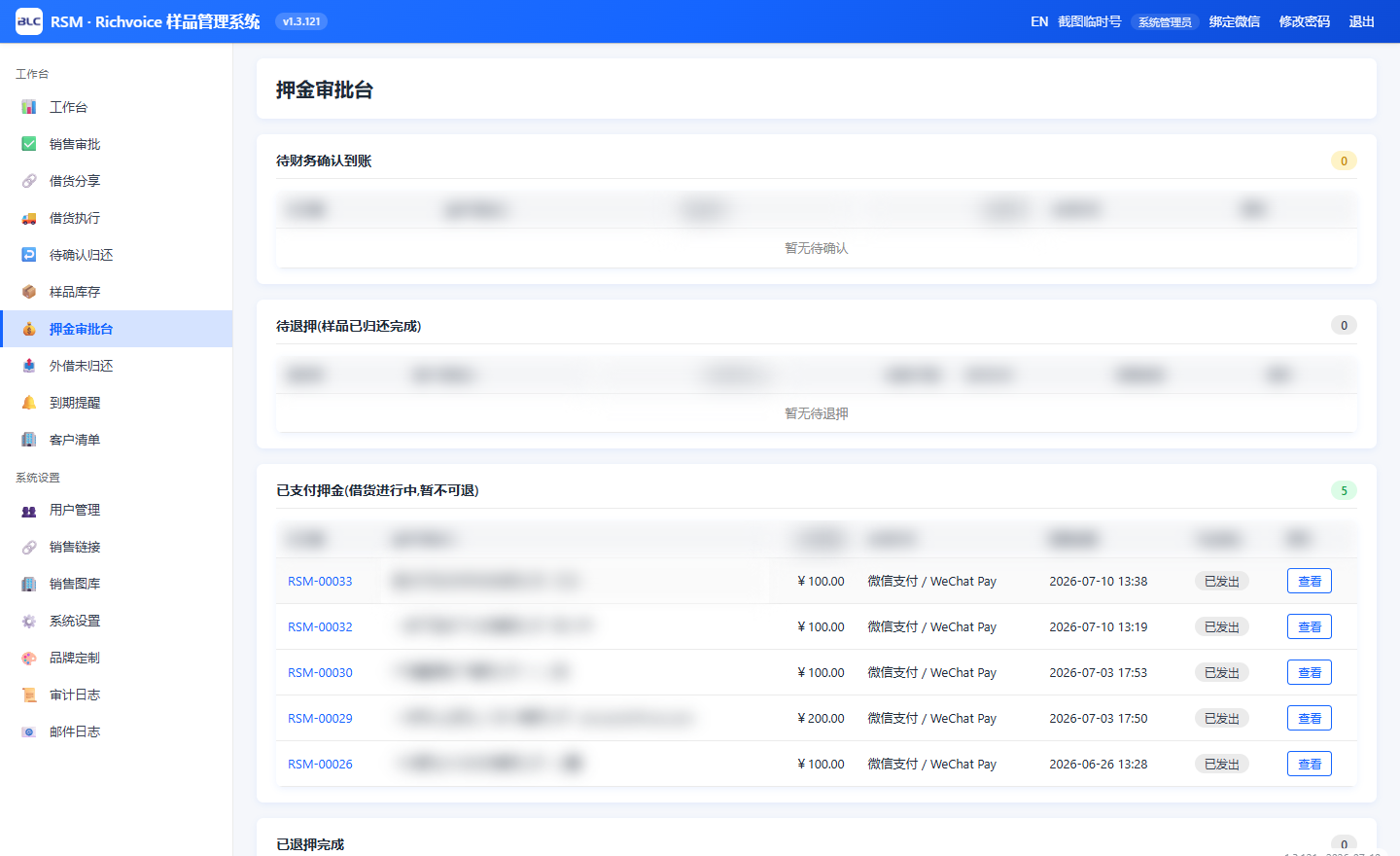Screen dimensions: 1400x856
Task: Click 已发出 status tag for RSM-00033
Action: pyautogui.click(x=1222, y=581)
